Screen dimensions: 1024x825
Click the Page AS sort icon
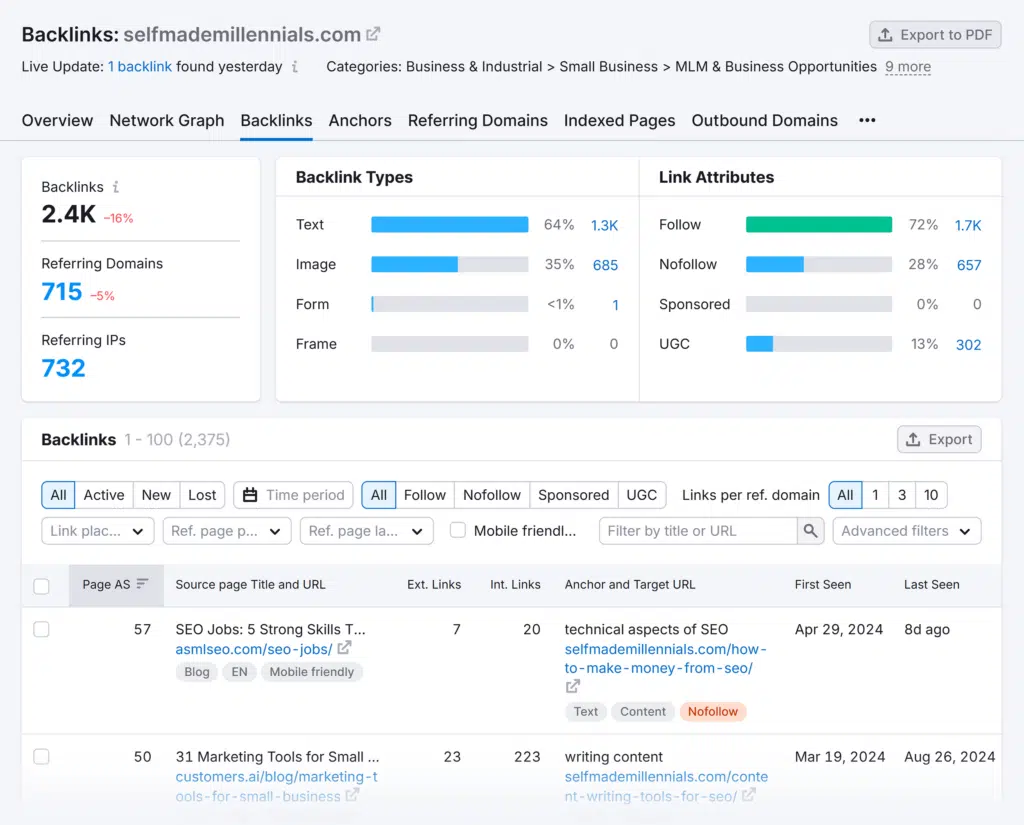(x=143, y=584)
